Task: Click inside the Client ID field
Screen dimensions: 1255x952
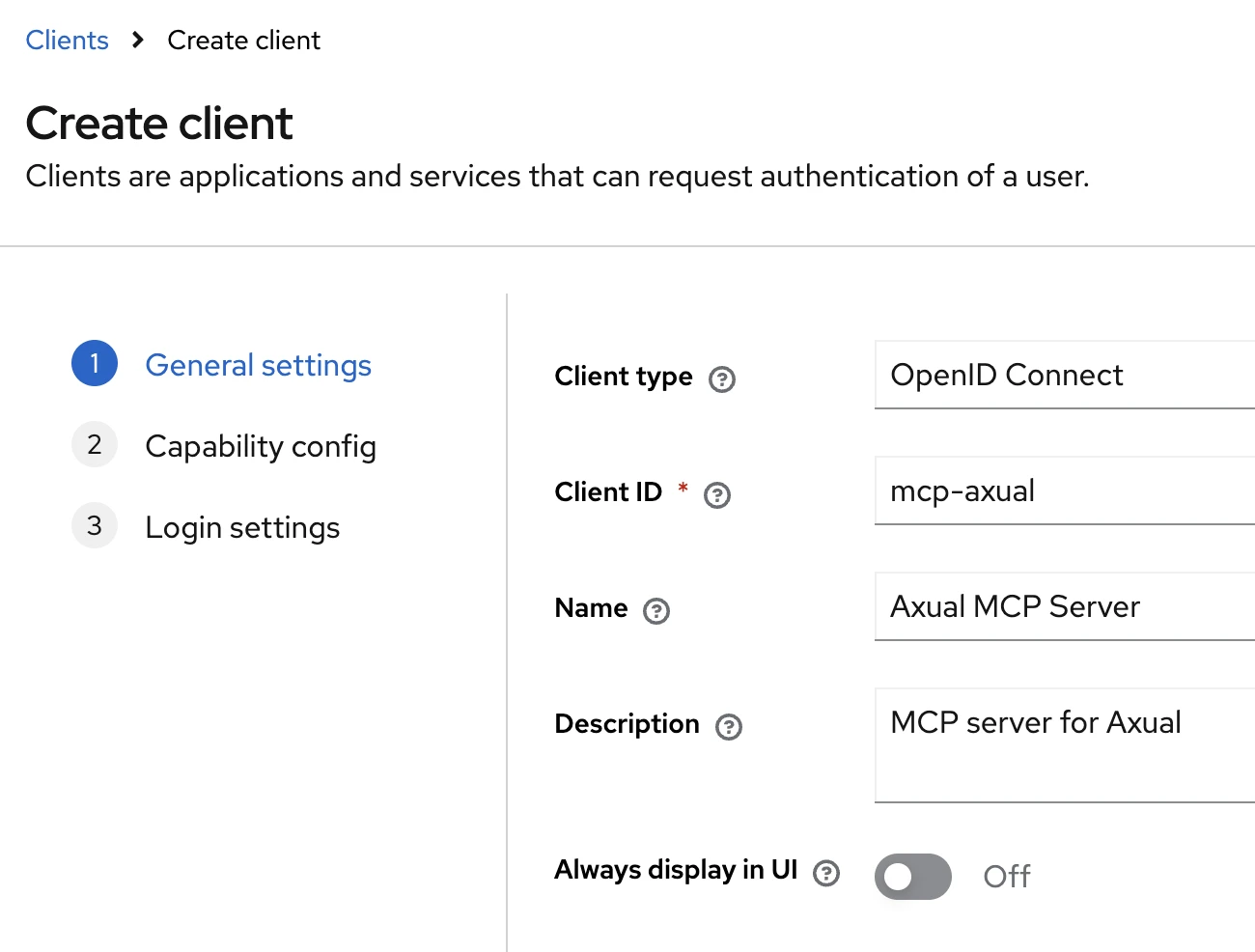Action: click(1062, 490)
